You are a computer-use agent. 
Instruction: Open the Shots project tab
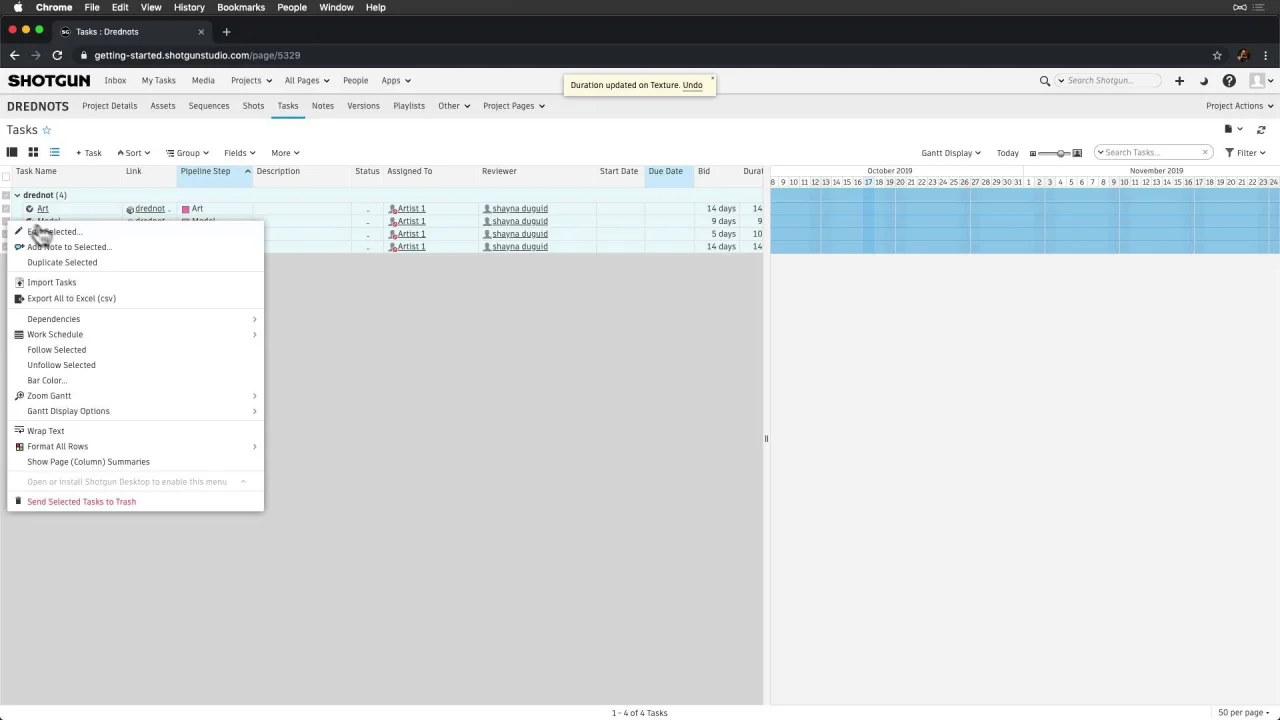(253, 106)
